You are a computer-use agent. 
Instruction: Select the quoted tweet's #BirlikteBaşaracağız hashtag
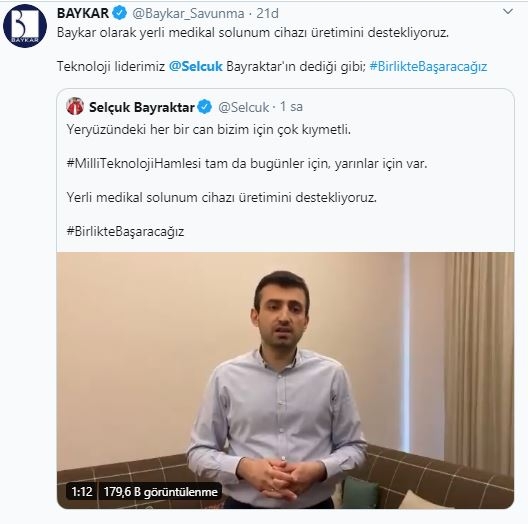125,232
